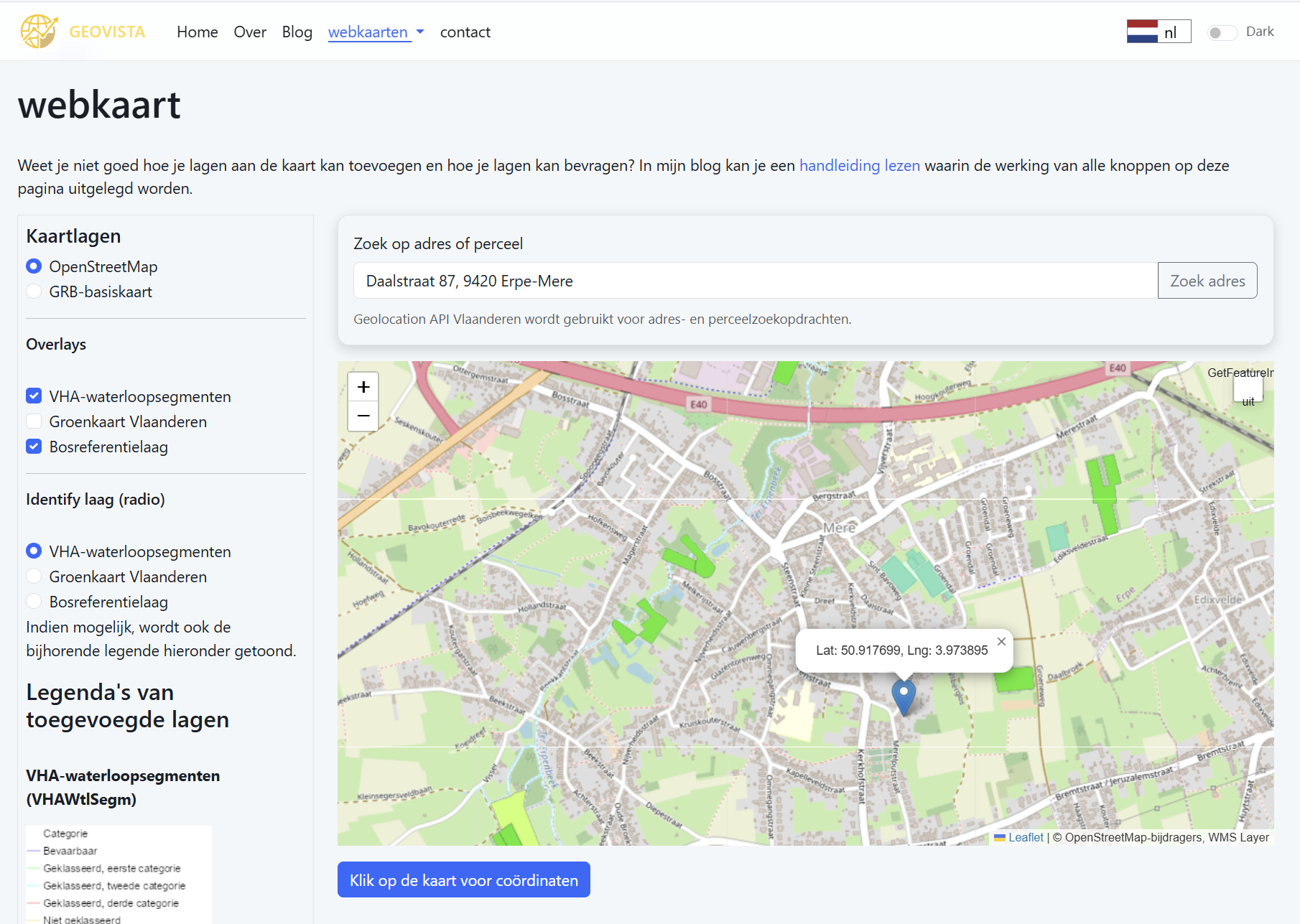
Task: Click the Bevaarbaar legend color line
Action: pyautogui.click(x=34, y=850)
